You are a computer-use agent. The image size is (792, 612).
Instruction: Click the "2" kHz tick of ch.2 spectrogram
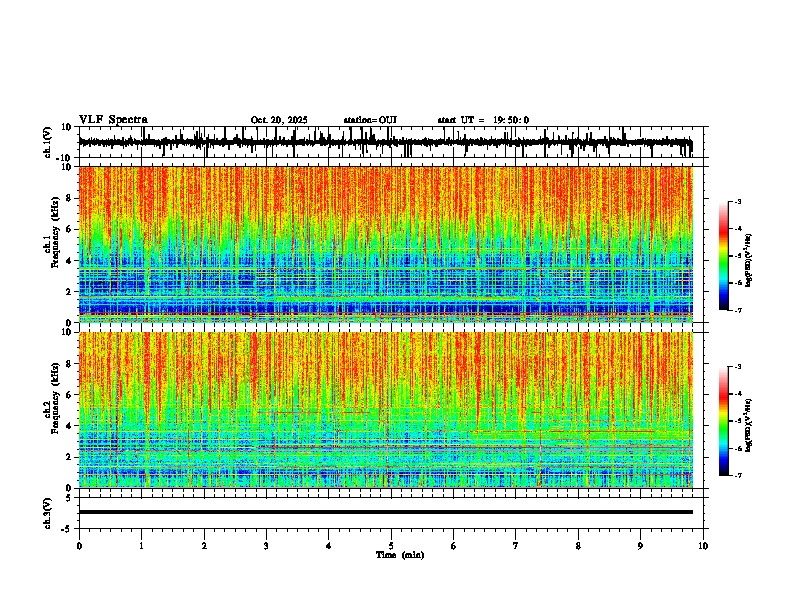pos(70,457)
